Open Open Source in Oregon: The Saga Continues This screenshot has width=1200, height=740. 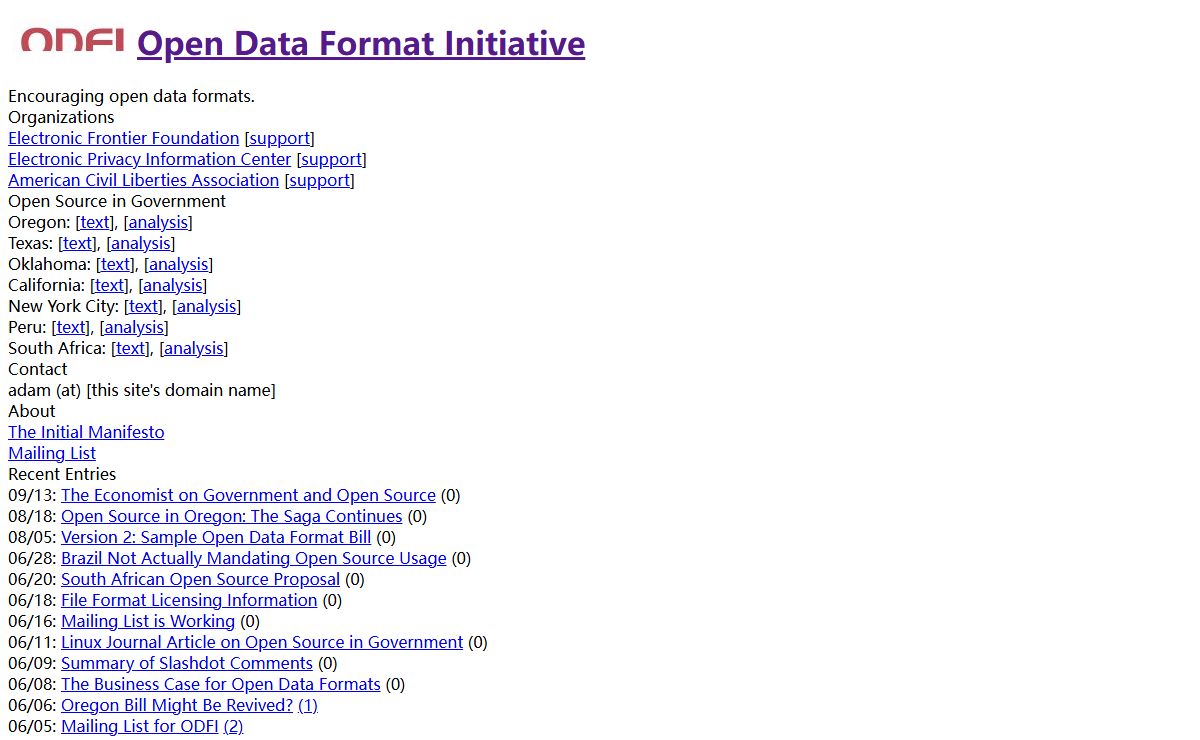coord(231,516)
